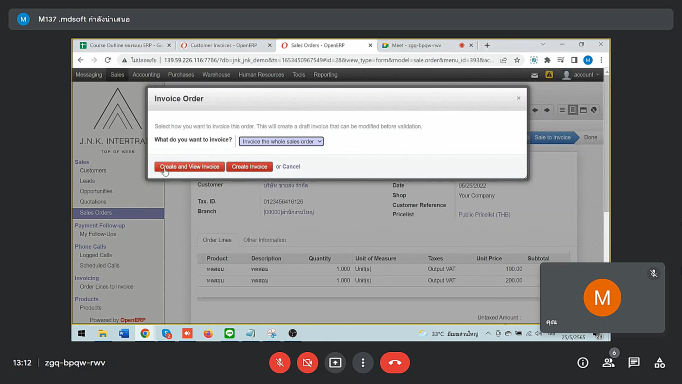Expand the account user dropdown
The image size is (682, 384).
pyautogui.click(x=581, y=75)
